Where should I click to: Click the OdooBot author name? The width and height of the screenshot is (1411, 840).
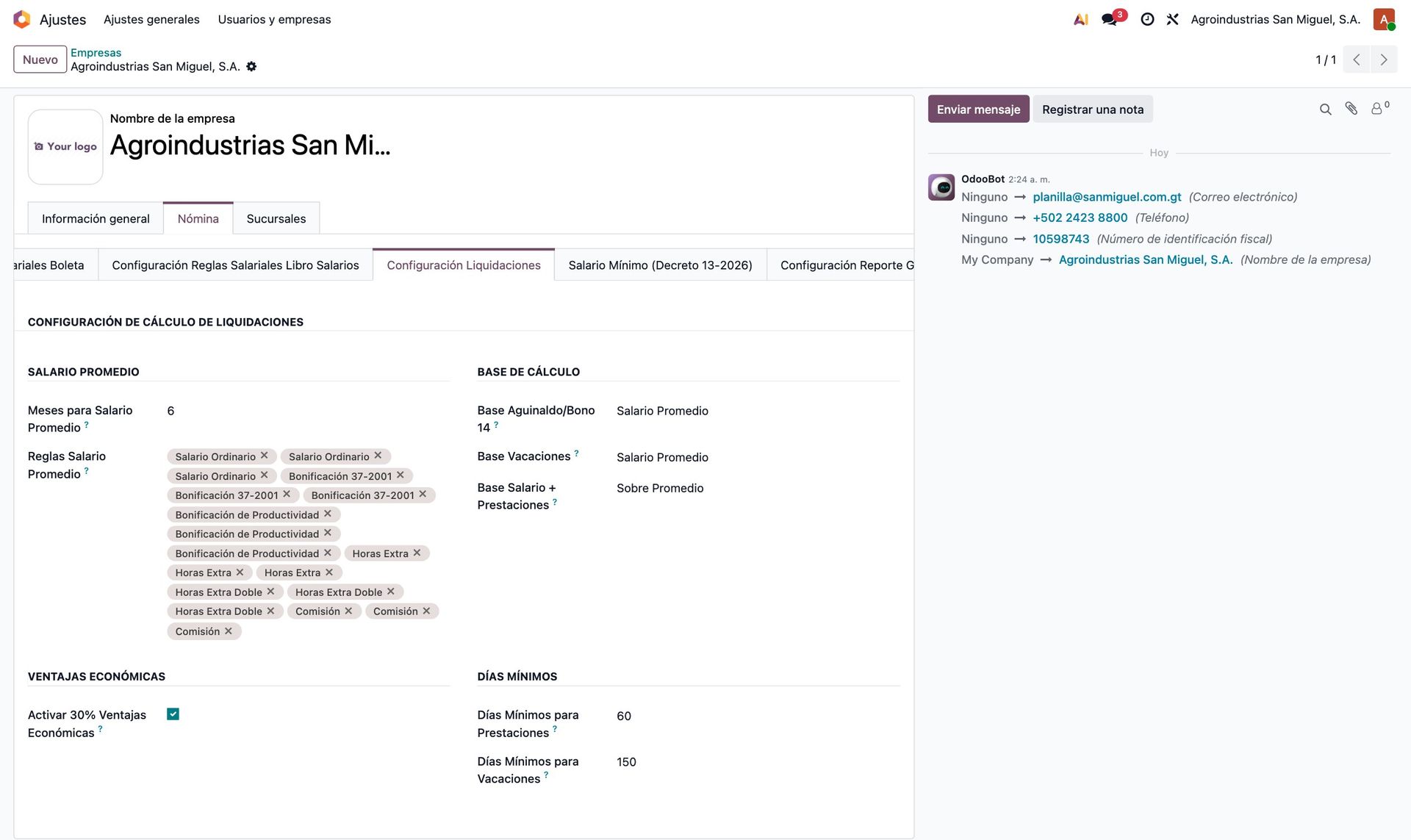983,179
